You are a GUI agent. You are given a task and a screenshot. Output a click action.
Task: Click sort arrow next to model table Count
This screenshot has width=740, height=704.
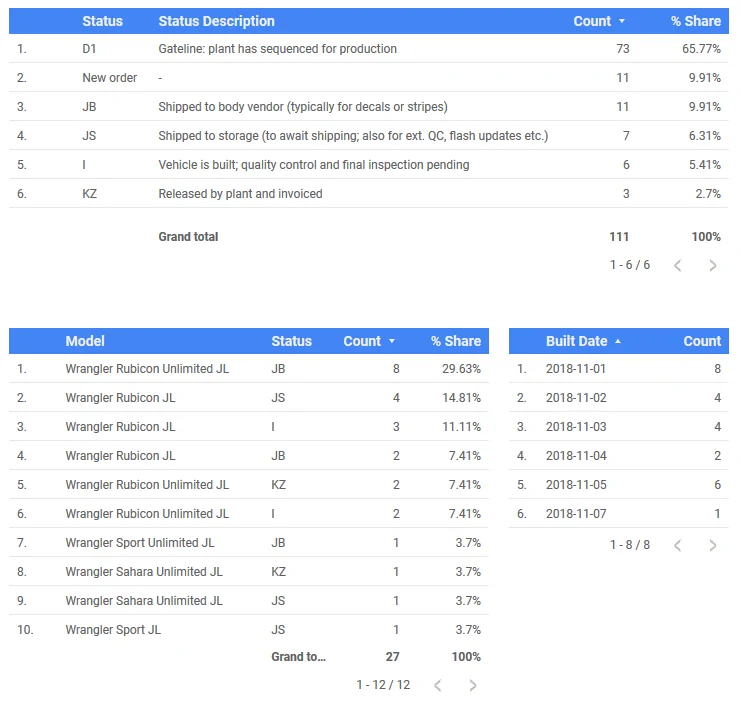coord(392,341)
